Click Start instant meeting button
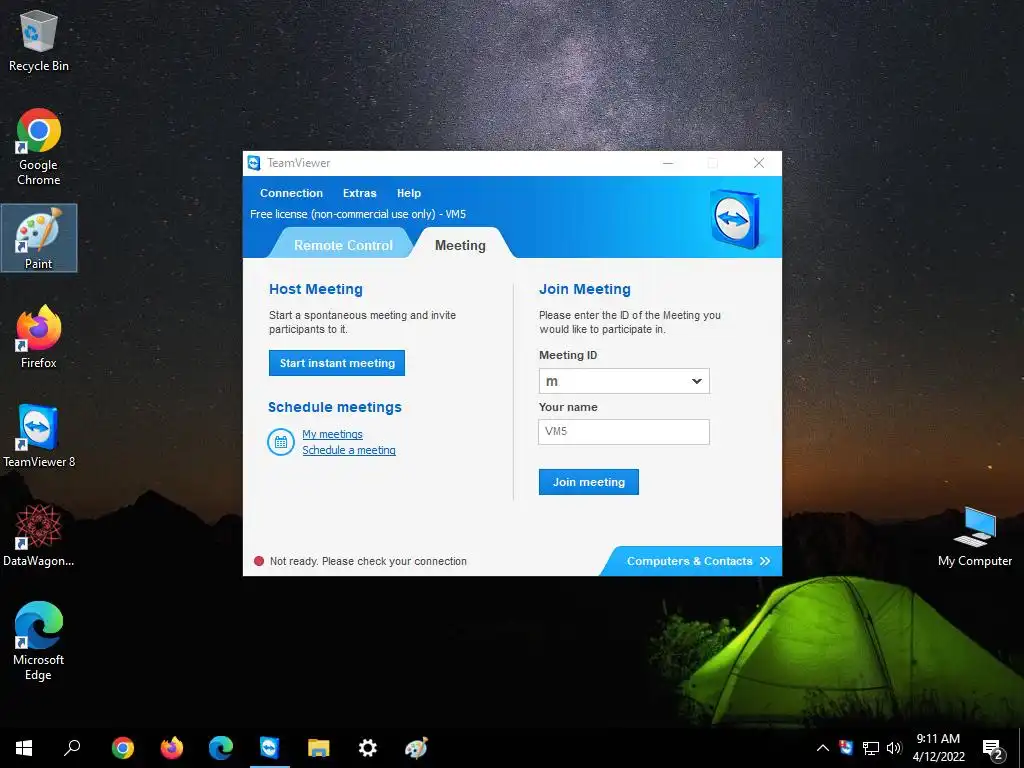The width and height of the screenshot is (1024, 768). pos(337,363)
